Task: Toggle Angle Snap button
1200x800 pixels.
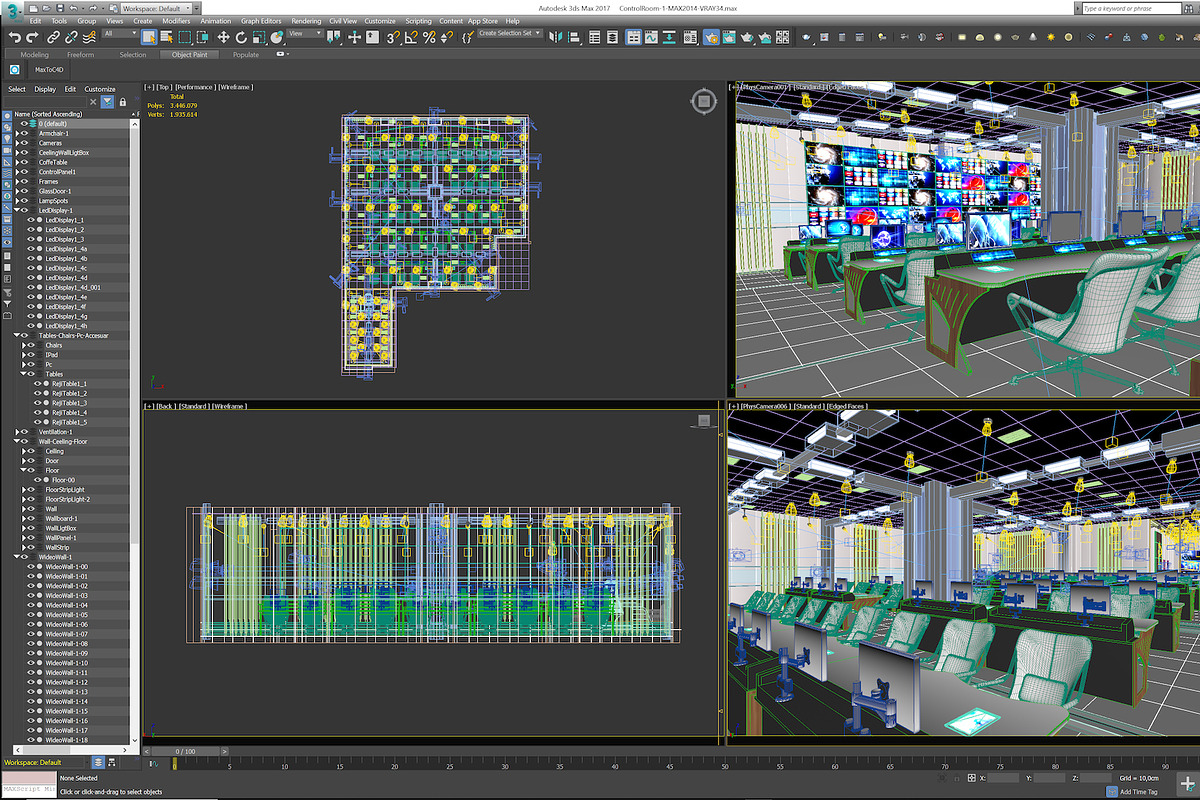Action: coord(411,37)
